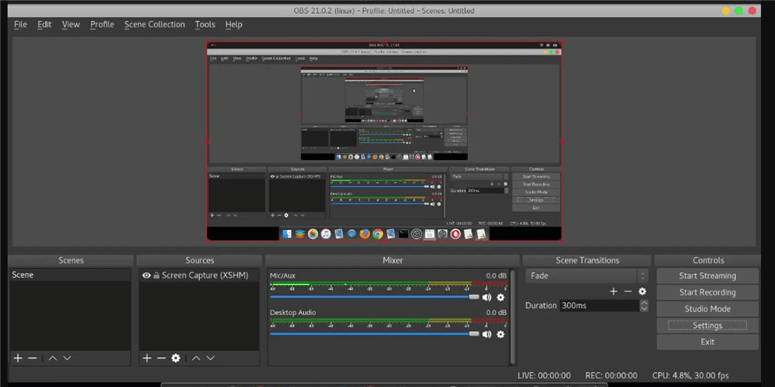Toggle visibility eye of Screen Capture source
Screen dimensions: 775x387
(146, 275)
